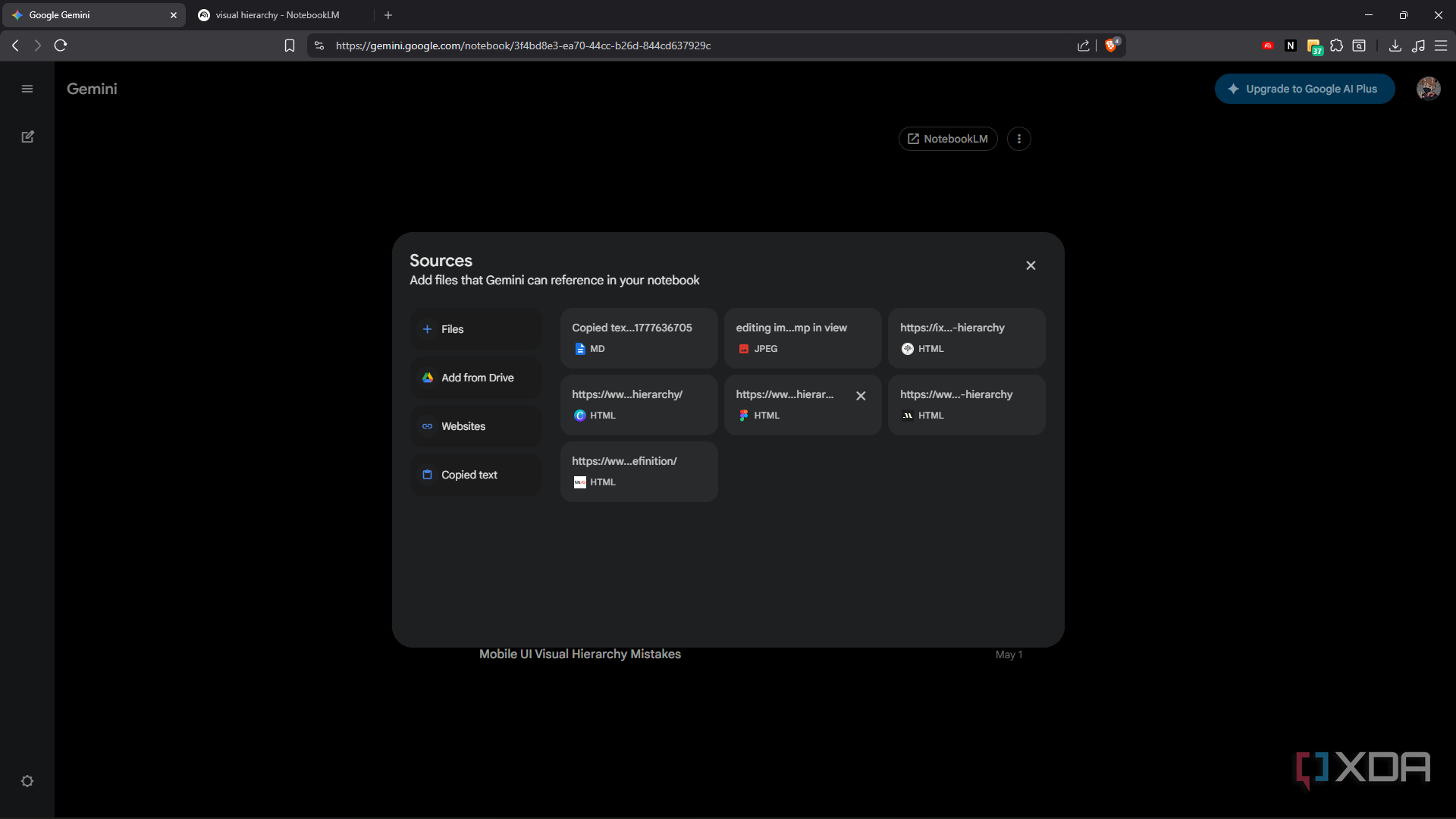Screen dimensions: 1456x819
Task: Close the Google Gemini tab
Action: pos(174,15)
